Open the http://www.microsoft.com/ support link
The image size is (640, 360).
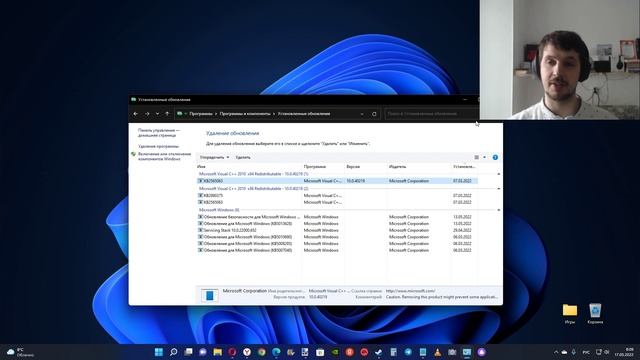410,291
